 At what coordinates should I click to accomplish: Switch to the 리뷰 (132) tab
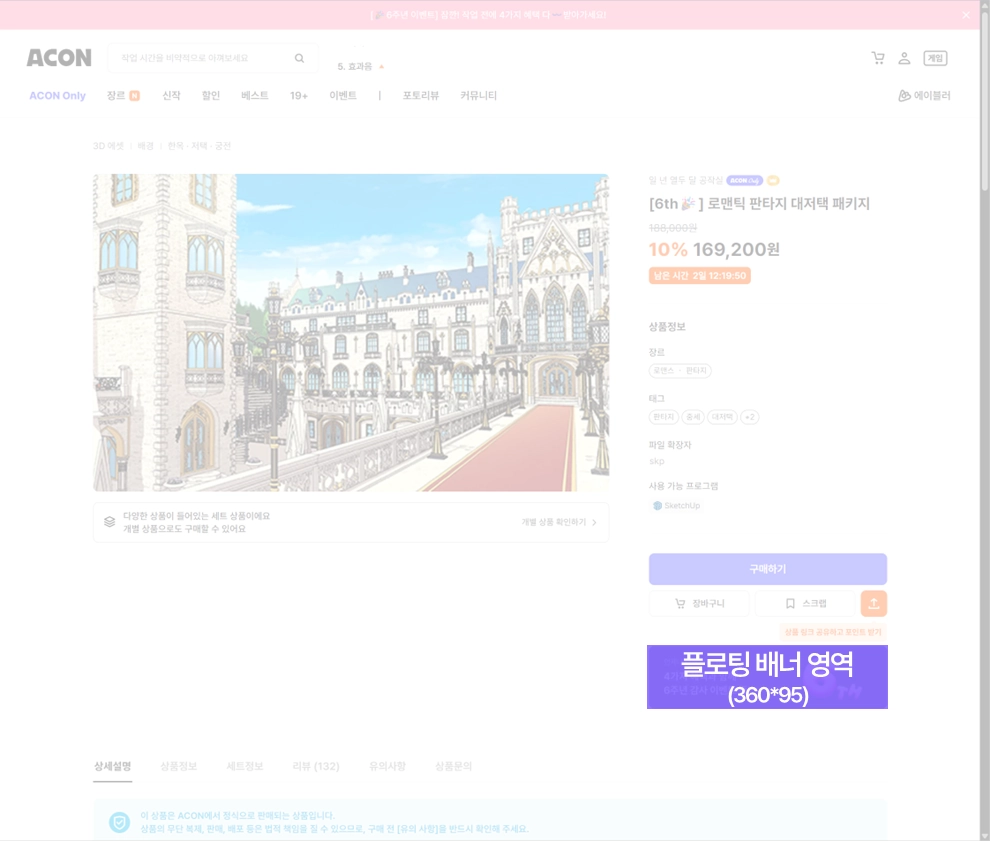tap(316, 766)
